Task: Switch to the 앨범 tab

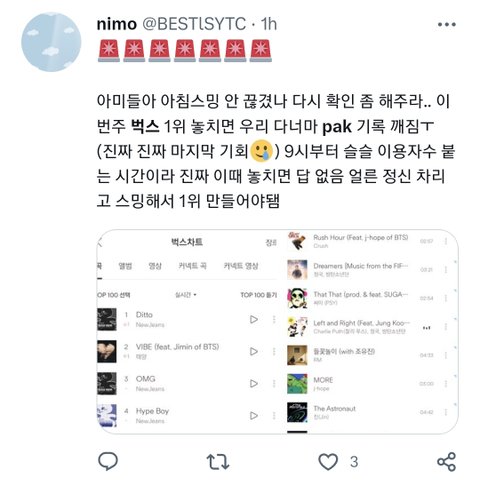Action: click(x=125, y=266)
